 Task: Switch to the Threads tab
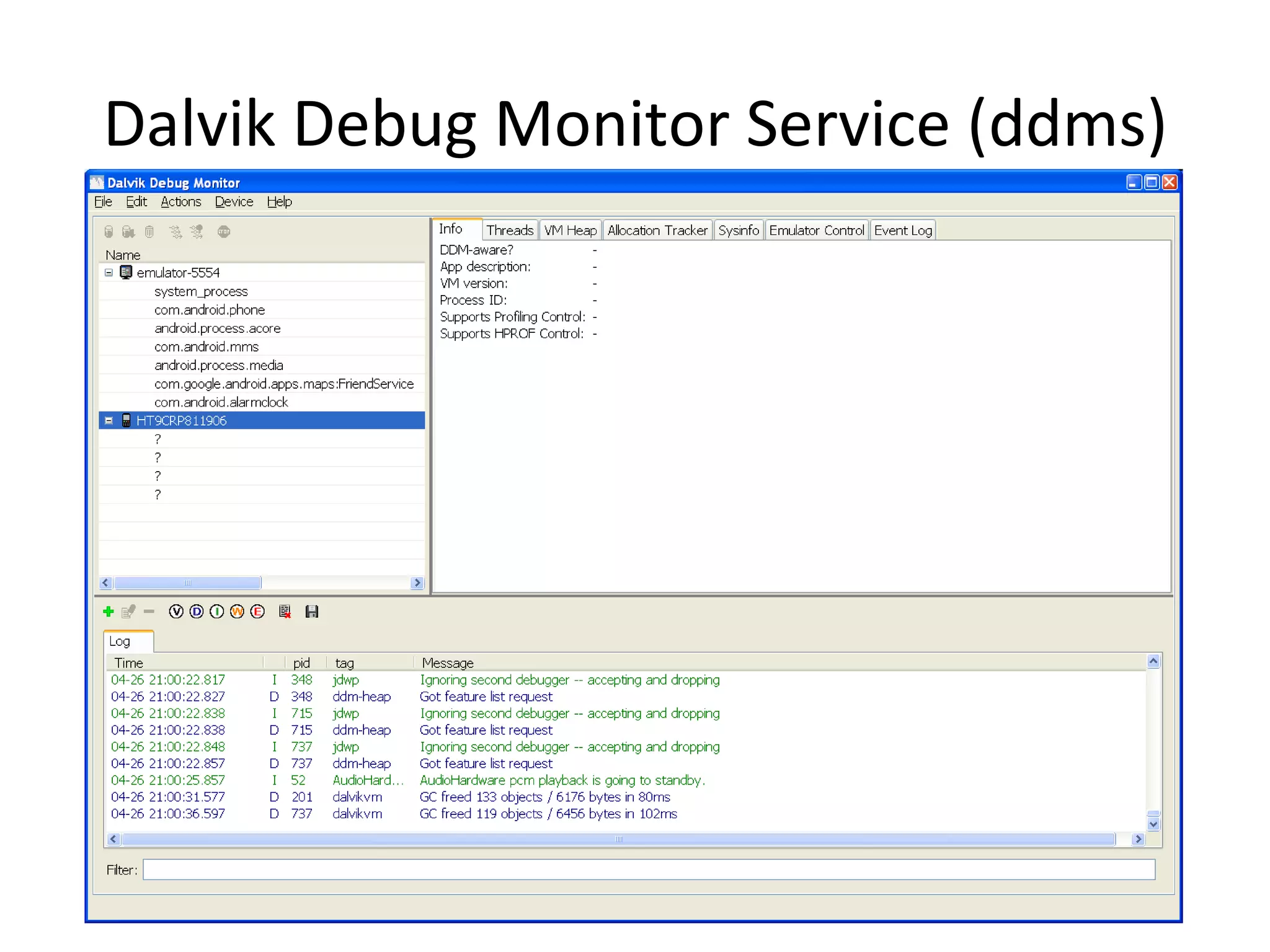pos(510,231)
